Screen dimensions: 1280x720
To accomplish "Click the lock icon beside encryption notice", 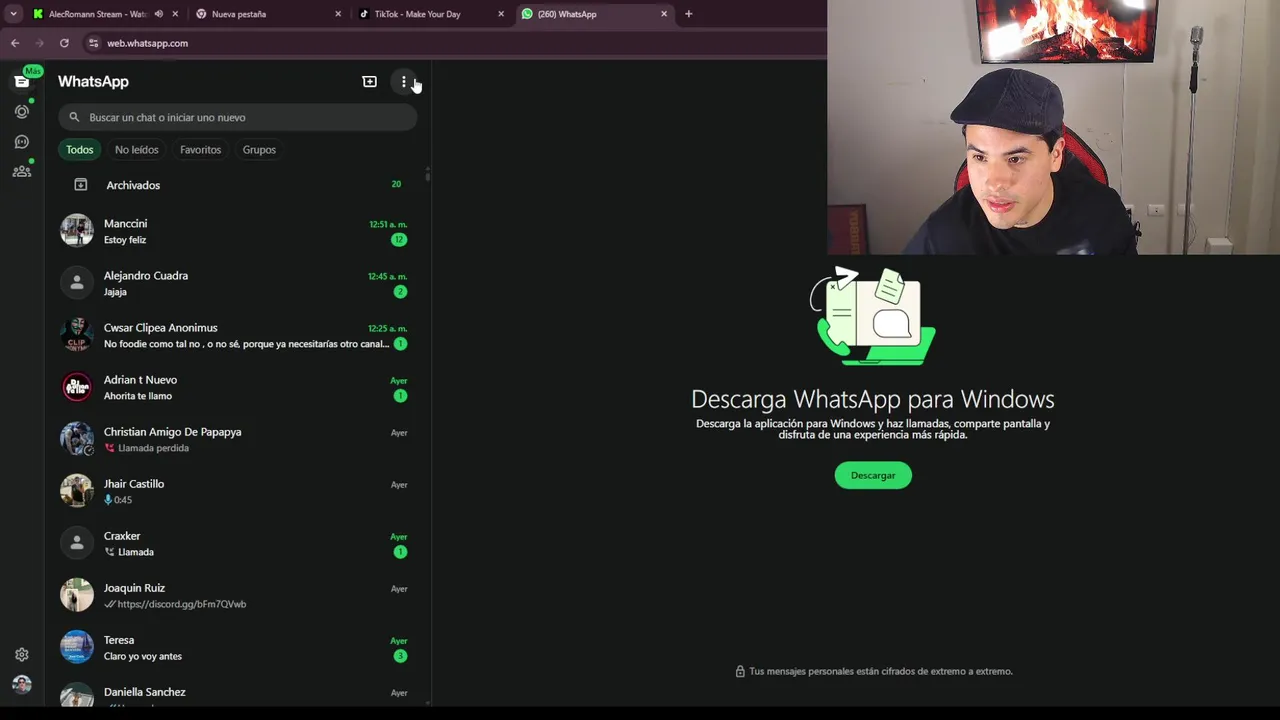I will [x=740, y=671].
